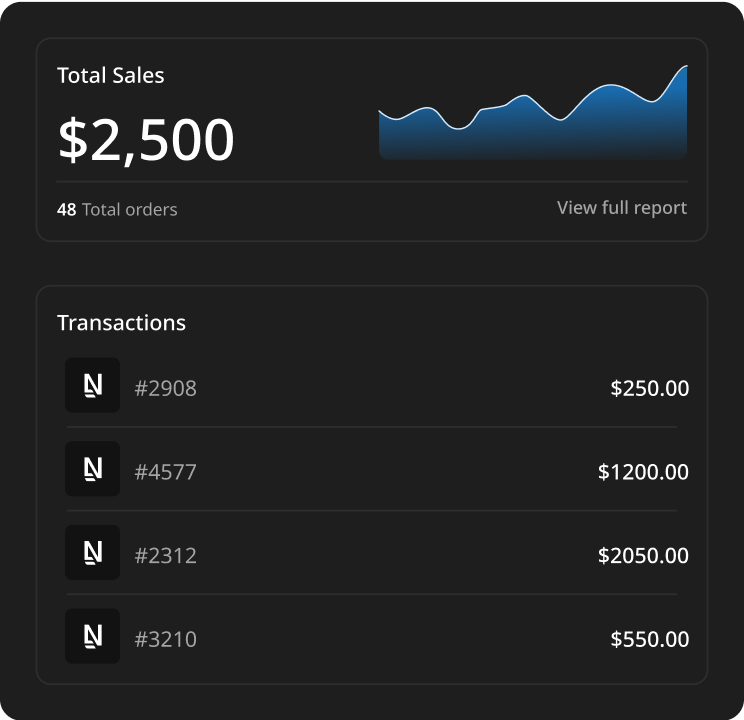744x720 pixels.
Task: Open transaction #2908
Action: coord(166,388)
